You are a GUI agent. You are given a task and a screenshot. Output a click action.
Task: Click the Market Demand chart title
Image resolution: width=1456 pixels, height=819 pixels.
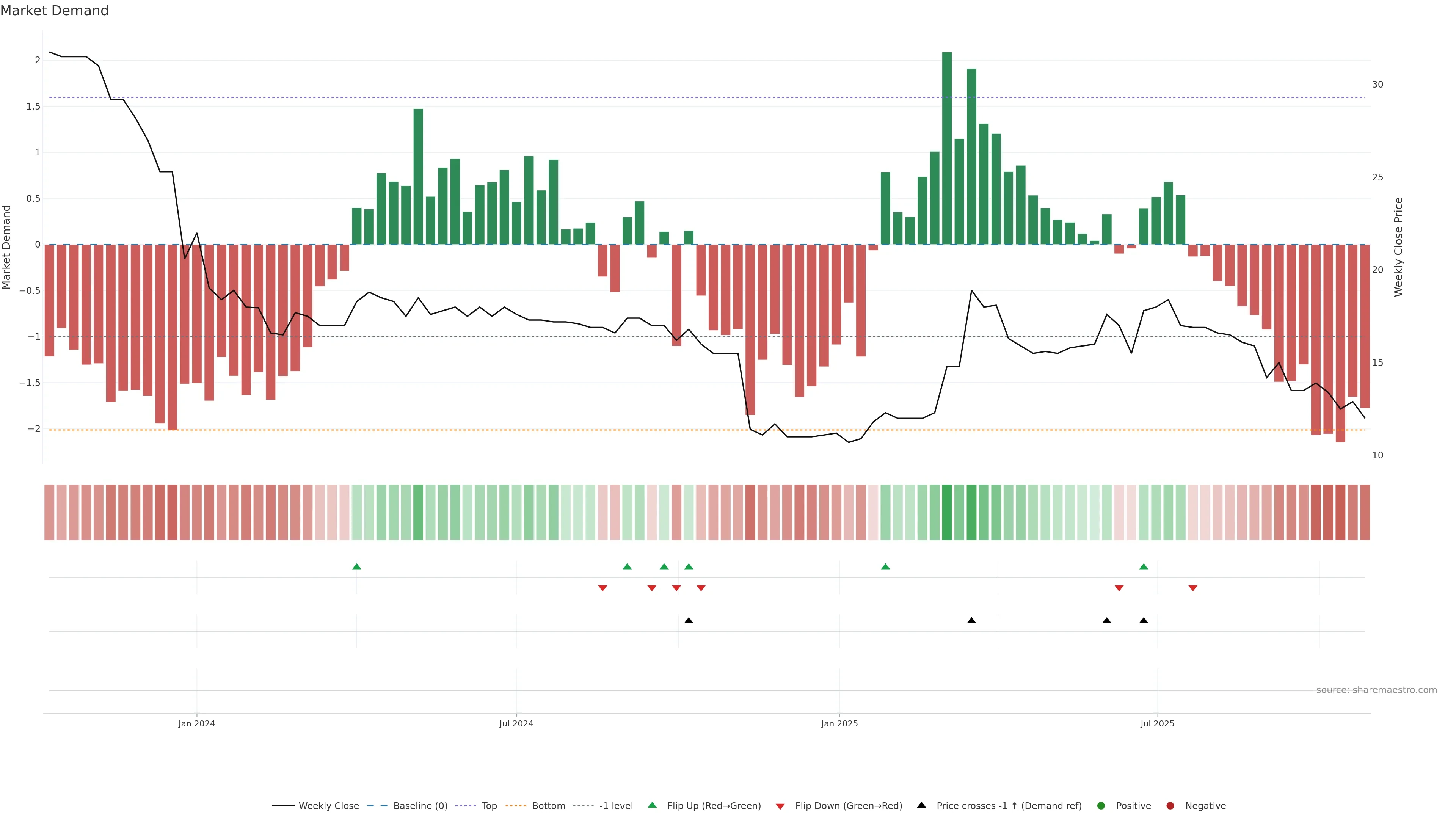point(54,11)
